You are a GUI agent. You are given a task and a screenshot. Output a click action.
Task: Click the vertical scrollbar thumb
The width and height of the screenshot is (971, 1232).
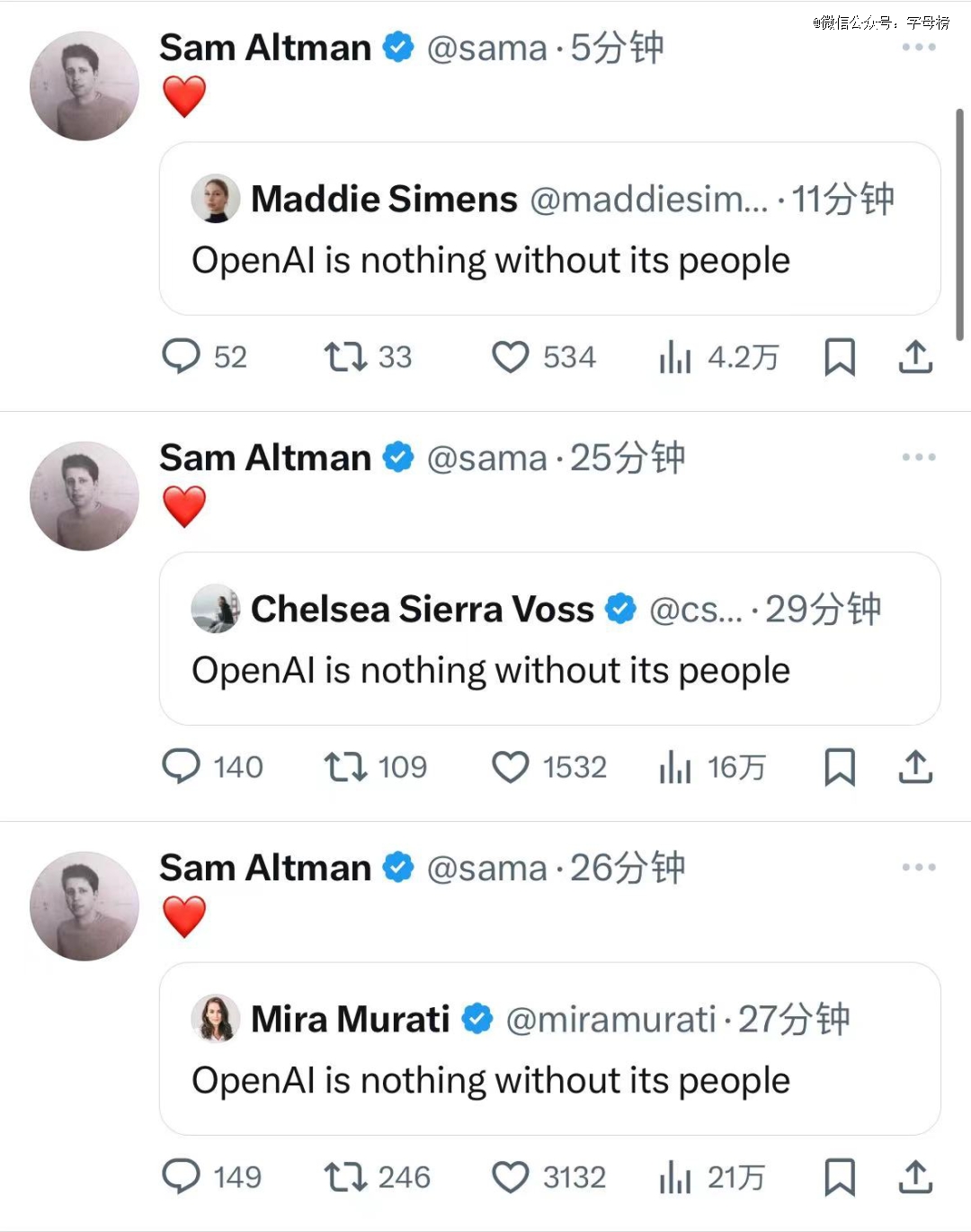(959, 225)
